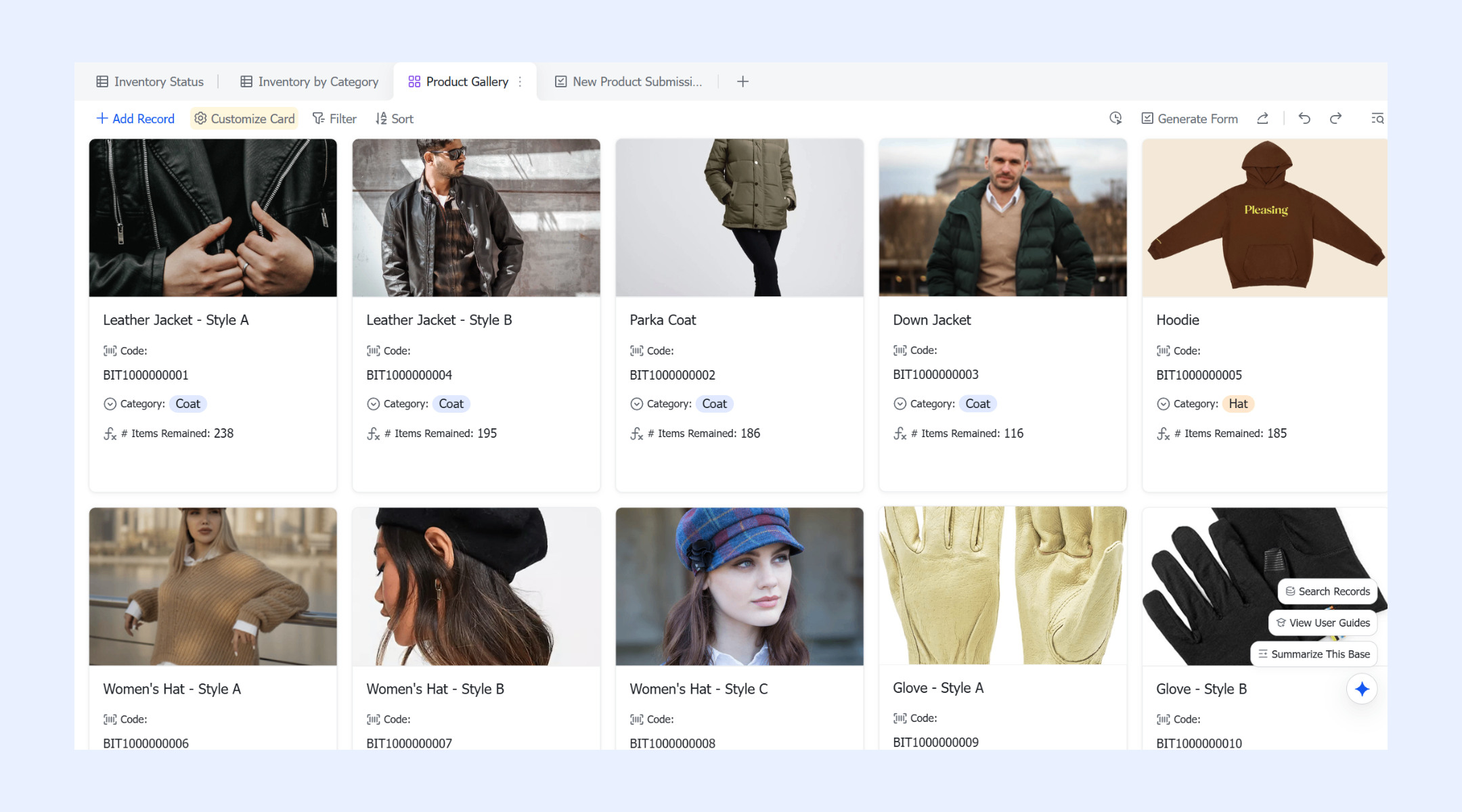Image resolution: width=1462 pixels, height=812 pixels.
Task: Open the Sort options
Action: 394,118
